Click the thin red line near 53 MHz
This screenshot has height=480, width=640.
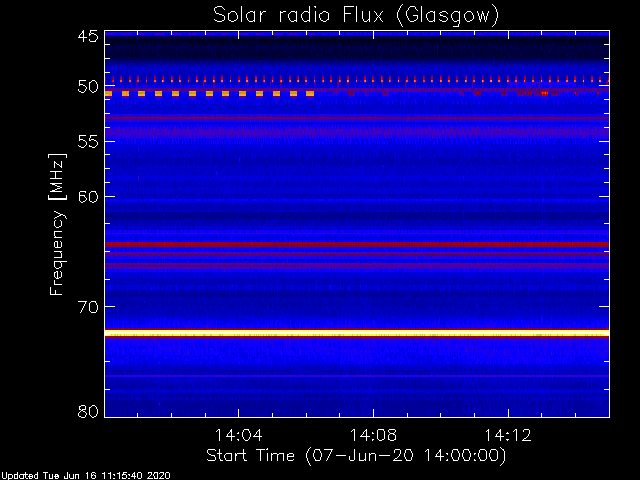click(357, 118)
